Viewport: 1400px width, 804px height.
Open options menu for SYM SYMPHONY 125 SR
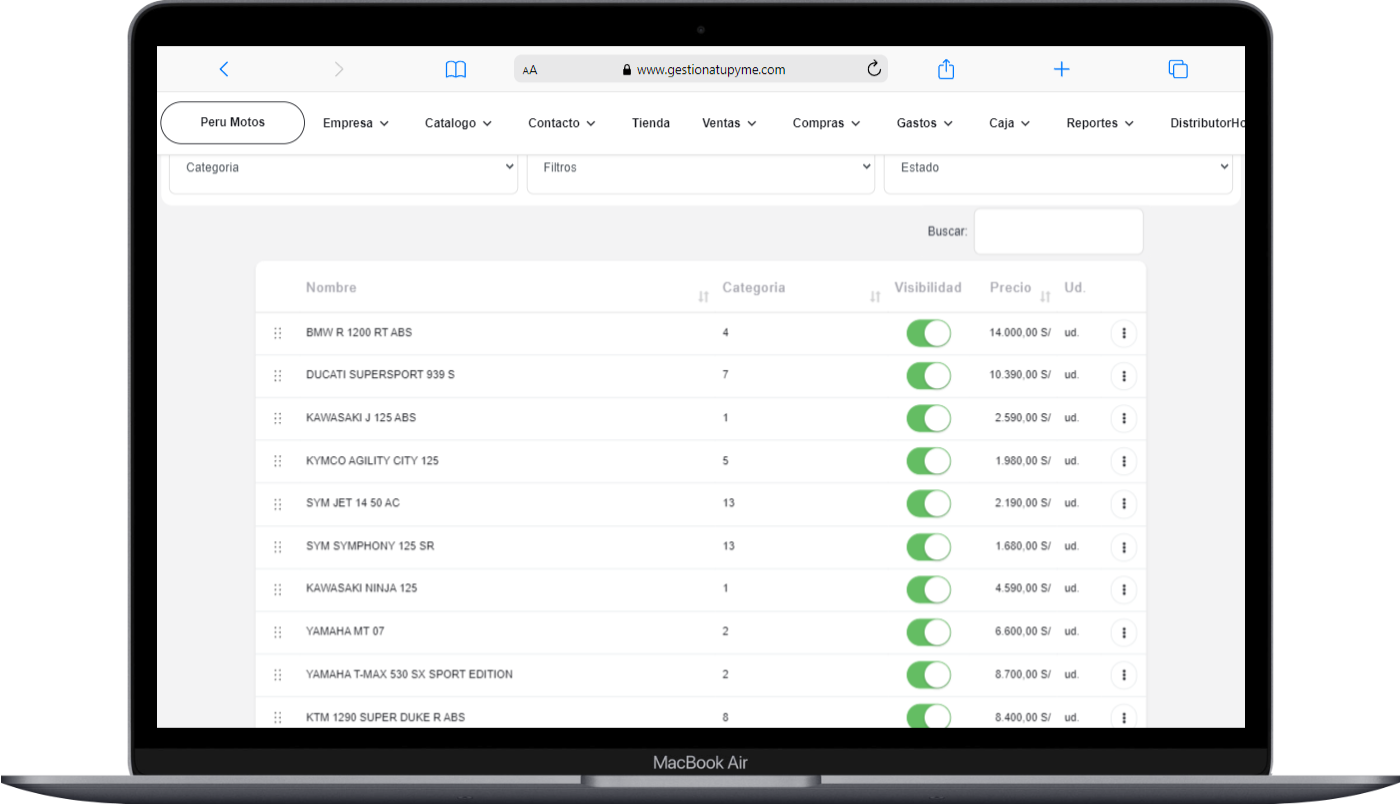click(x=1124, y=547)
